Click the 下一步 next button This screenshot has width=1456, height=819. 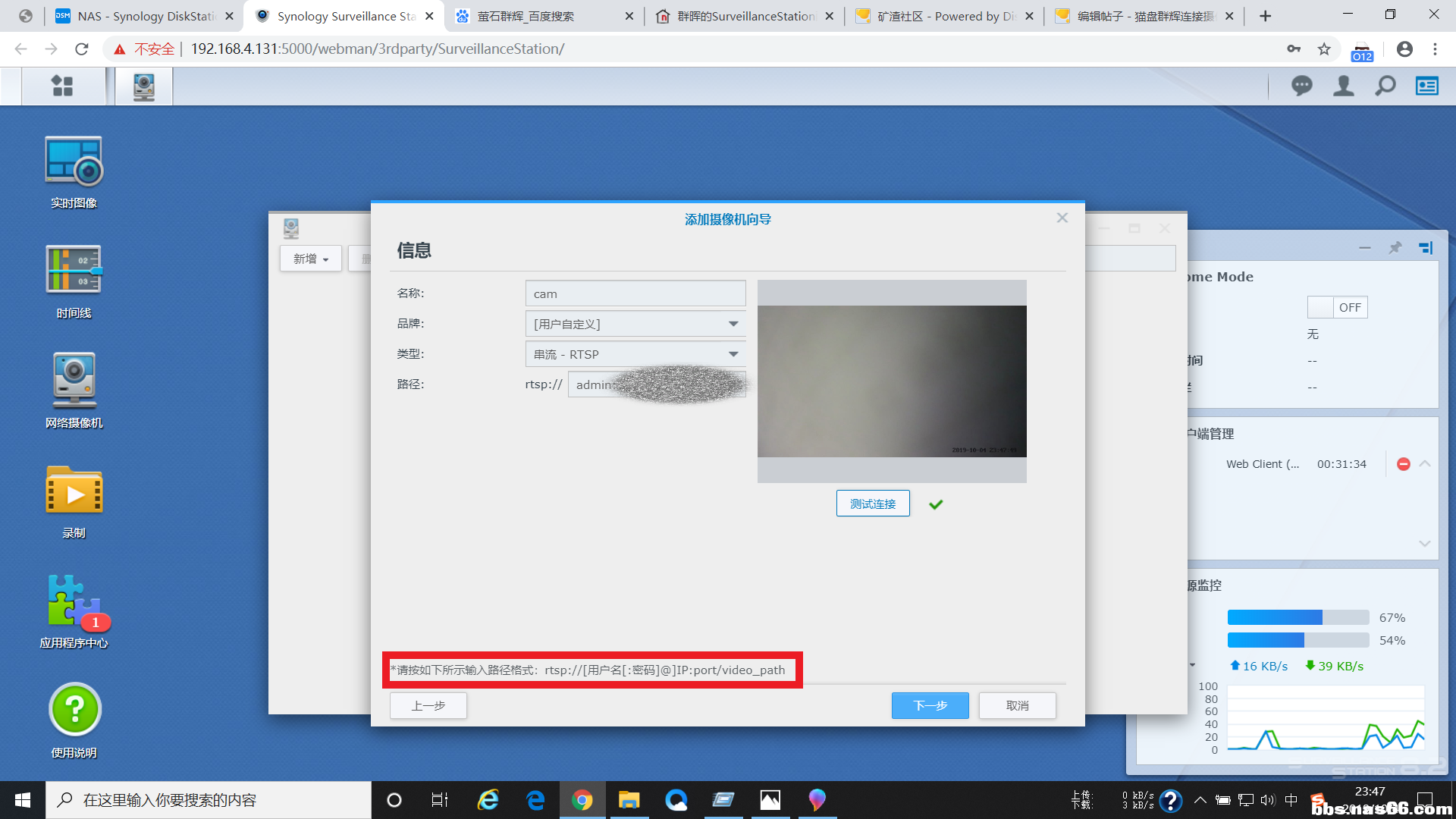pyautogui.click(x=930, y=705)
